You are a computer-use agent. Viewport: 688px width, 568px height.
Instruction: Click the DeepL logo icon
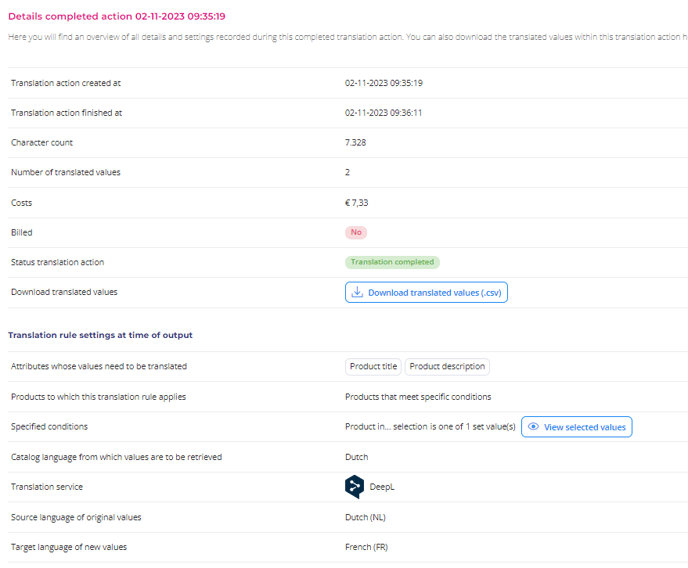pos(355,486)
